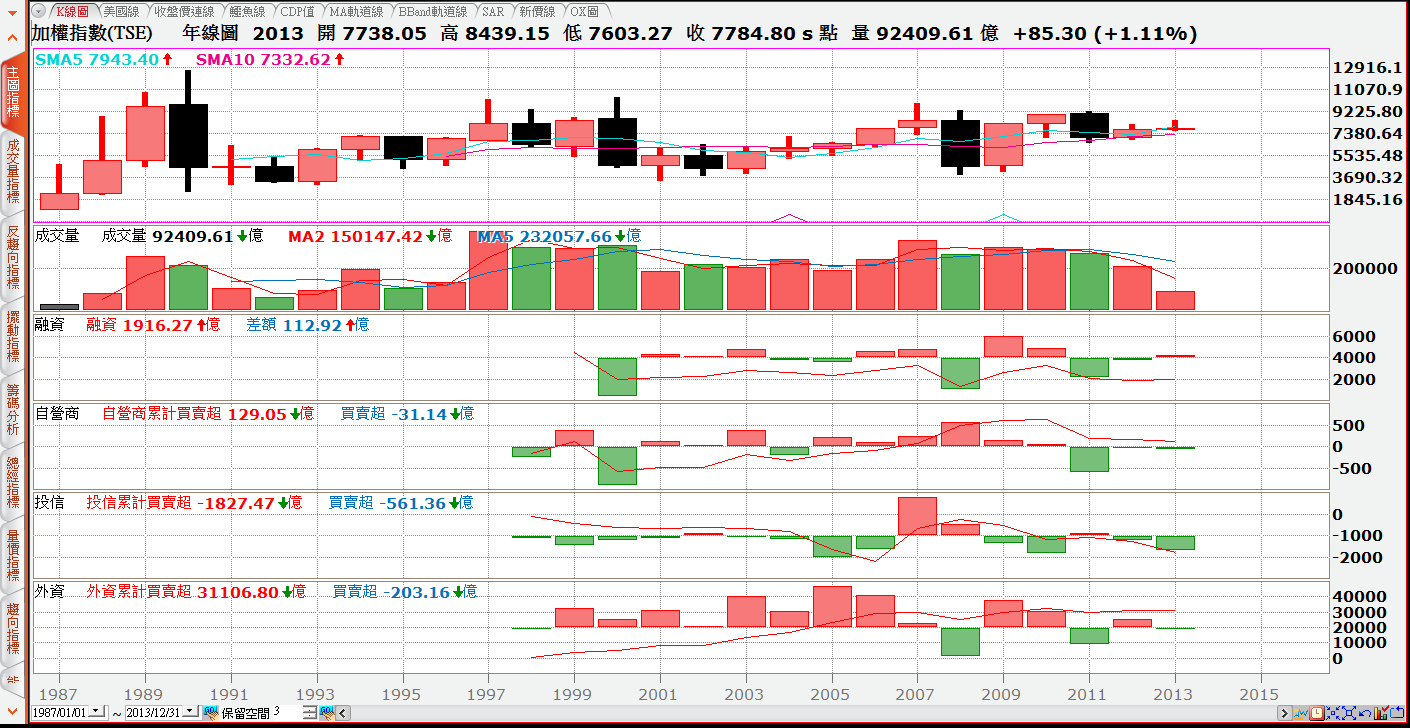Image resolution: width=1410 pixels, height=728 pixels.
Task: Click the orange line-chart icon
Action: 1300,713
